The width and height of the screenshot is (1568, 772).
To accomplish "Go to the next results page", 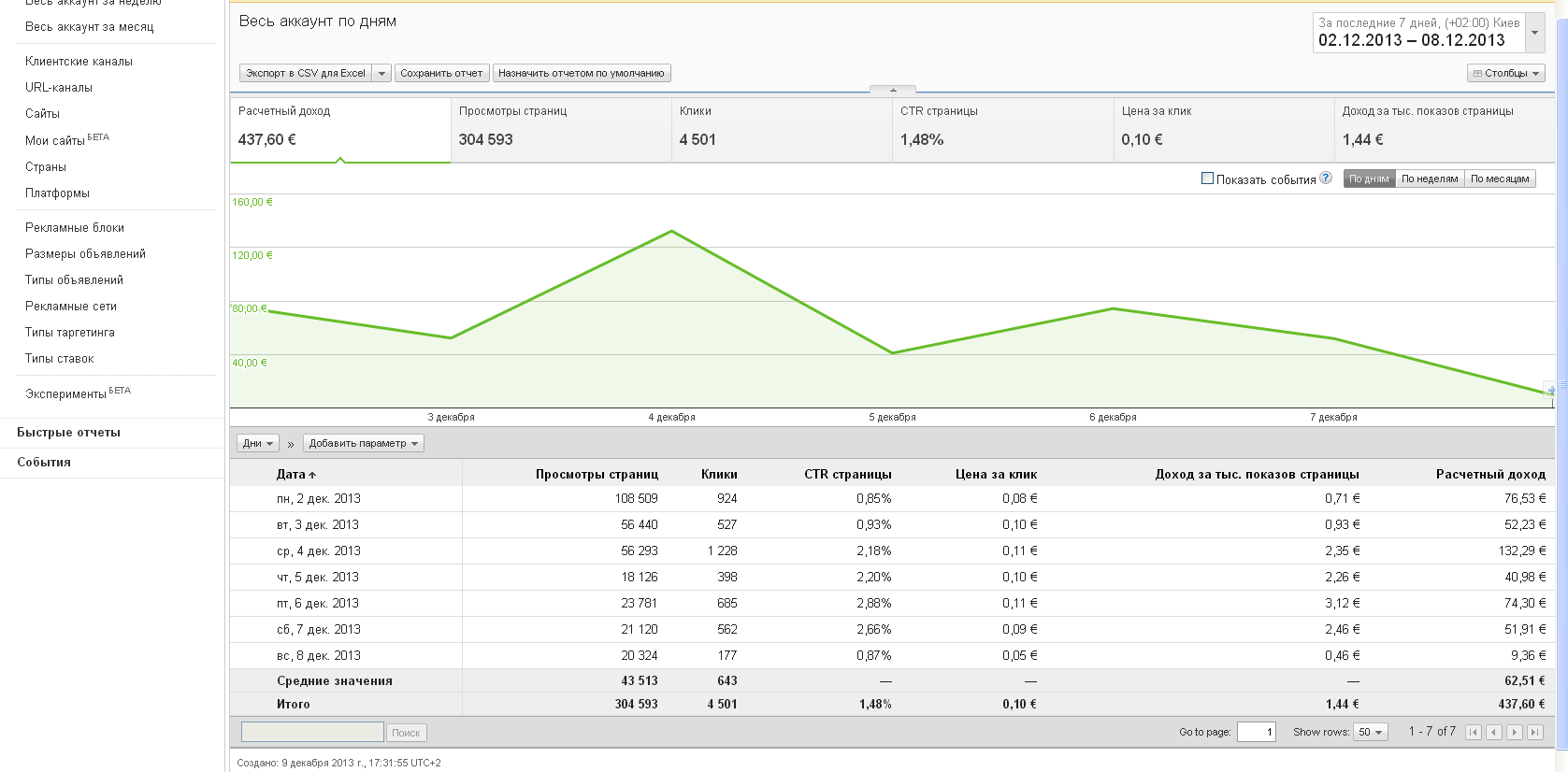I will (1515, 733).
